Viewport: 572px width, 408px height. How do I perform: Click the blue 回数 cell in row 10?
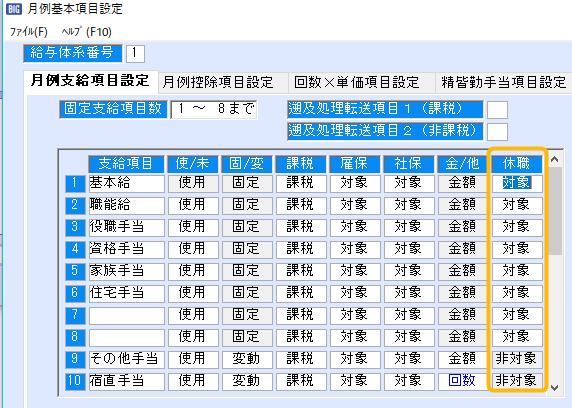pos(463,381)
